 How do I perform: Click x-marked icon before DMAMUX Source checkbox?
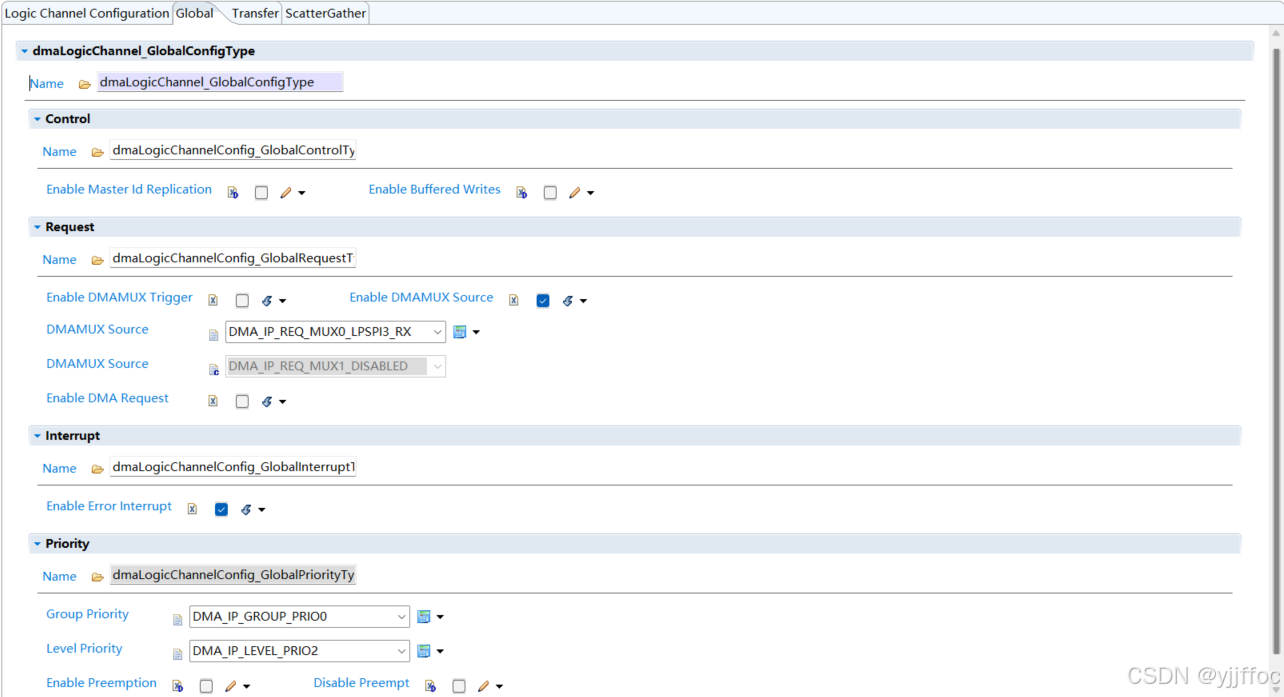coord(513,300)
